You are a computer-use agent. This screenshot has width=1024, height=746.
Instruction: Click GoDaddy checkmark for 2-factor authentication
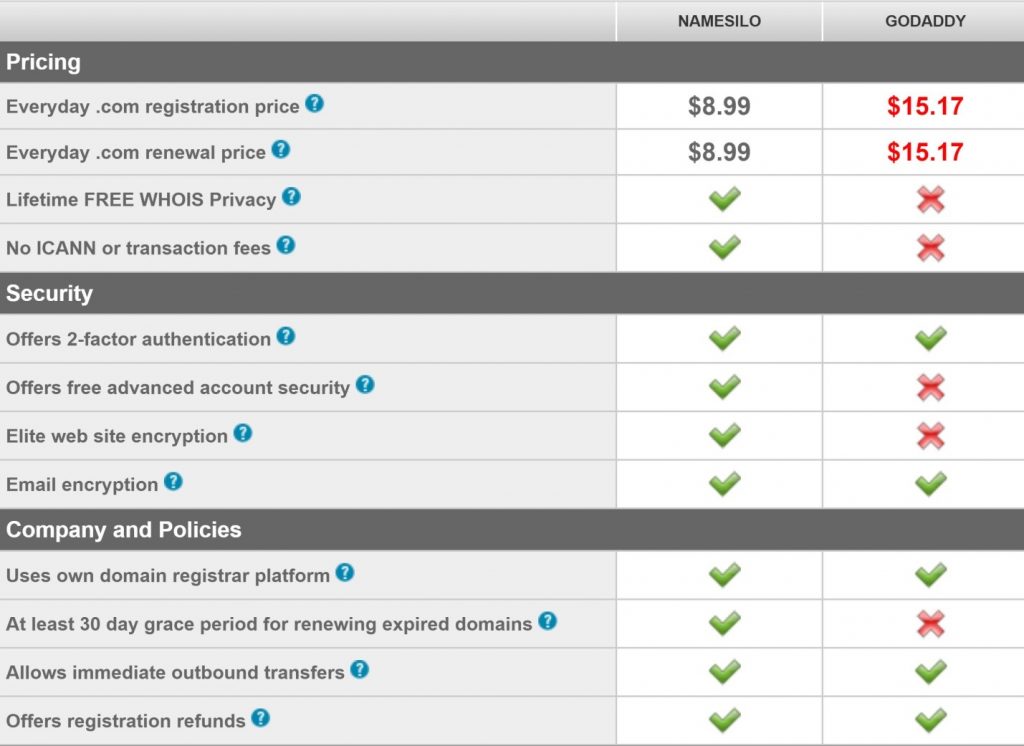[931, 338]
